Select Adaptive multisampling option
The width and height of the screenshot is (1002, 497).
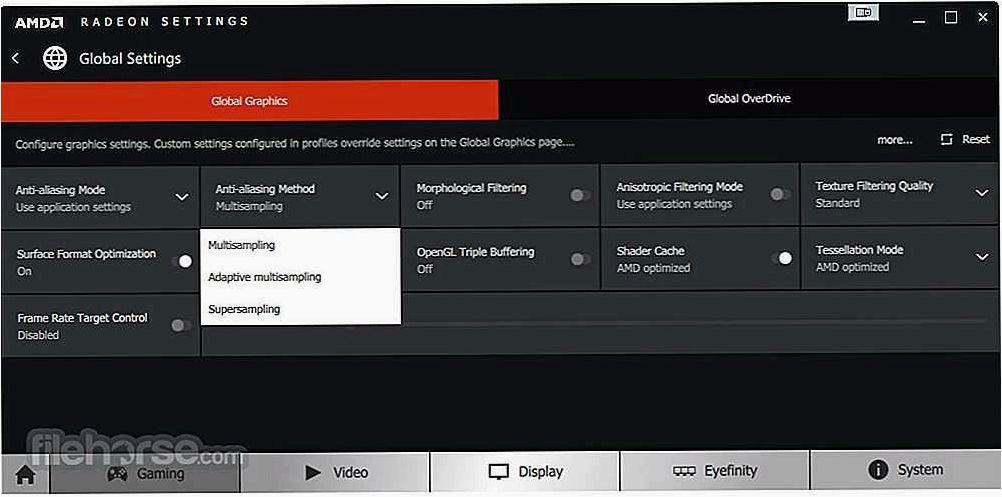300,277
